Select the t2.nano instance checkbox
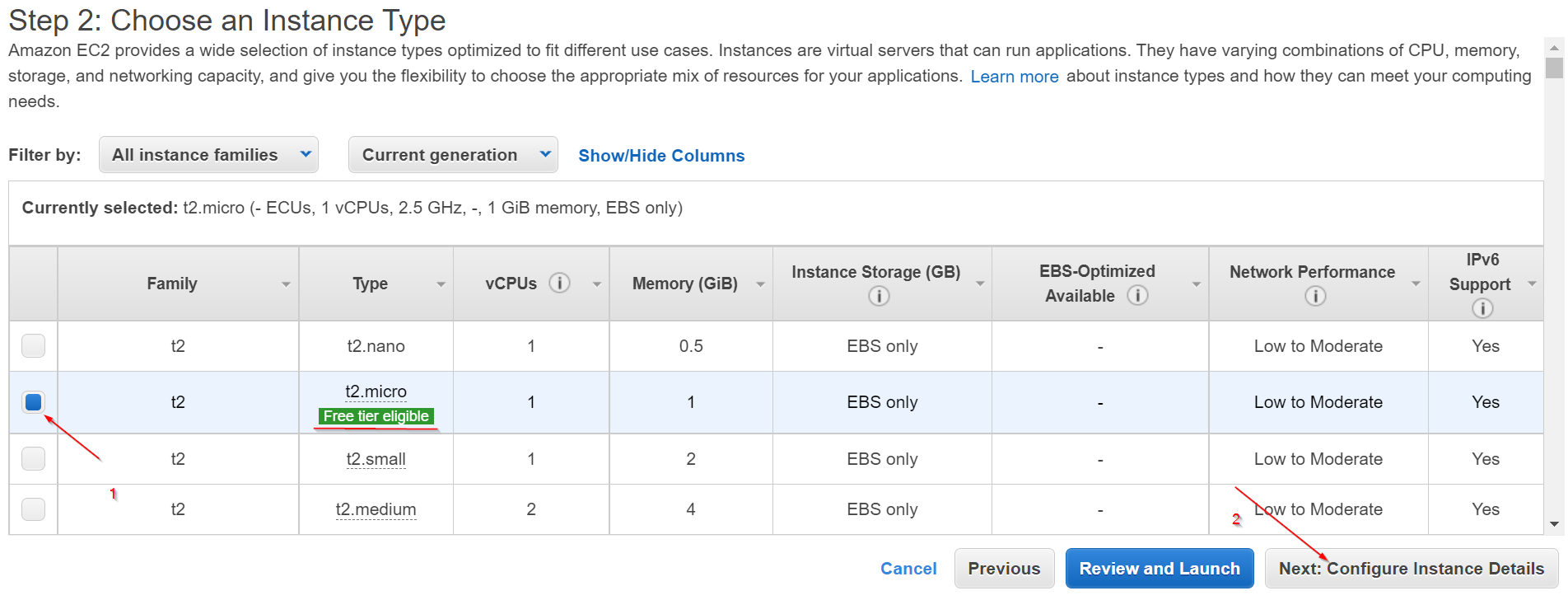 pyautogui.click(x=33, y=345)
